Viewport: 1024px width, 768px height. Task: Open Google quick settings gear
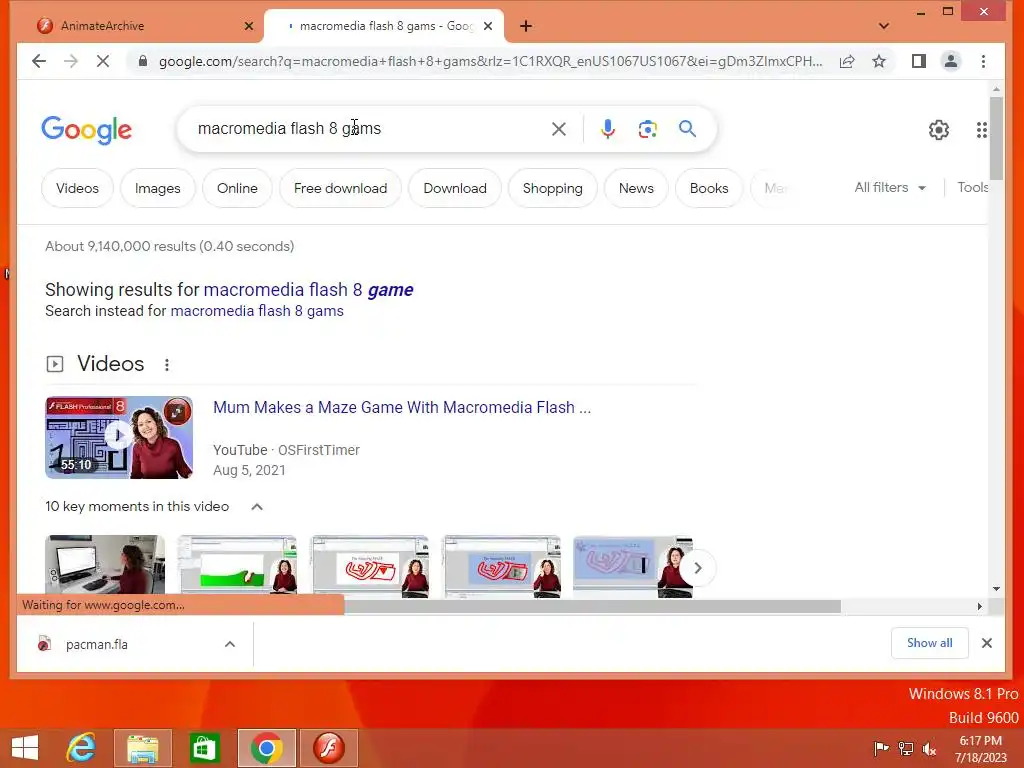[938, 130]
